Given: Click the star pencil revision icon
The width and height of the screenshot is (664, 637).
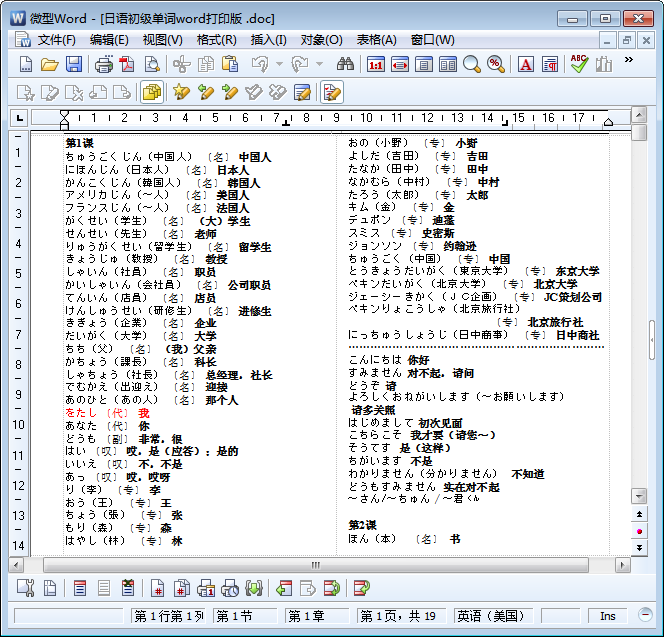Looking at the screenshot, I should pos(181,92).
